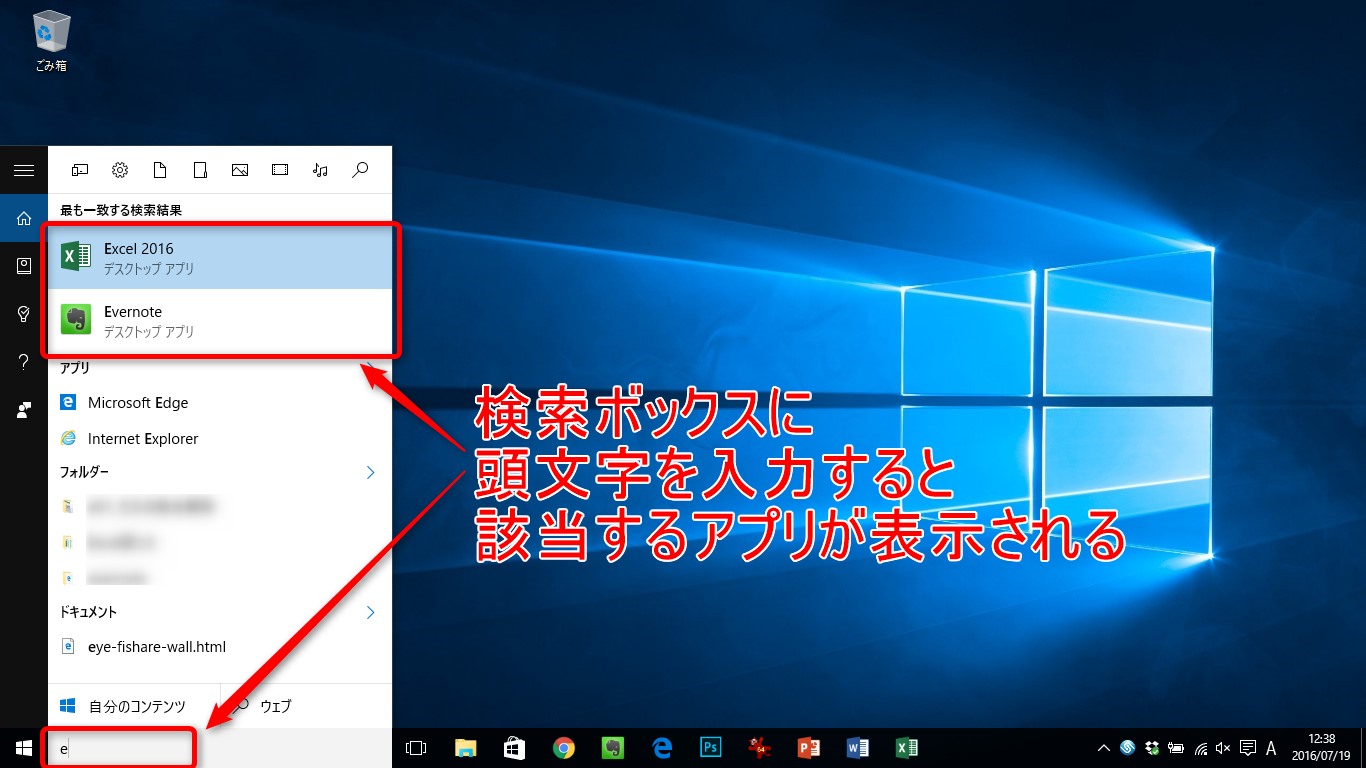
Task: Switch to 自分のコンテンツ search
Action: click(x=134, y=706)
